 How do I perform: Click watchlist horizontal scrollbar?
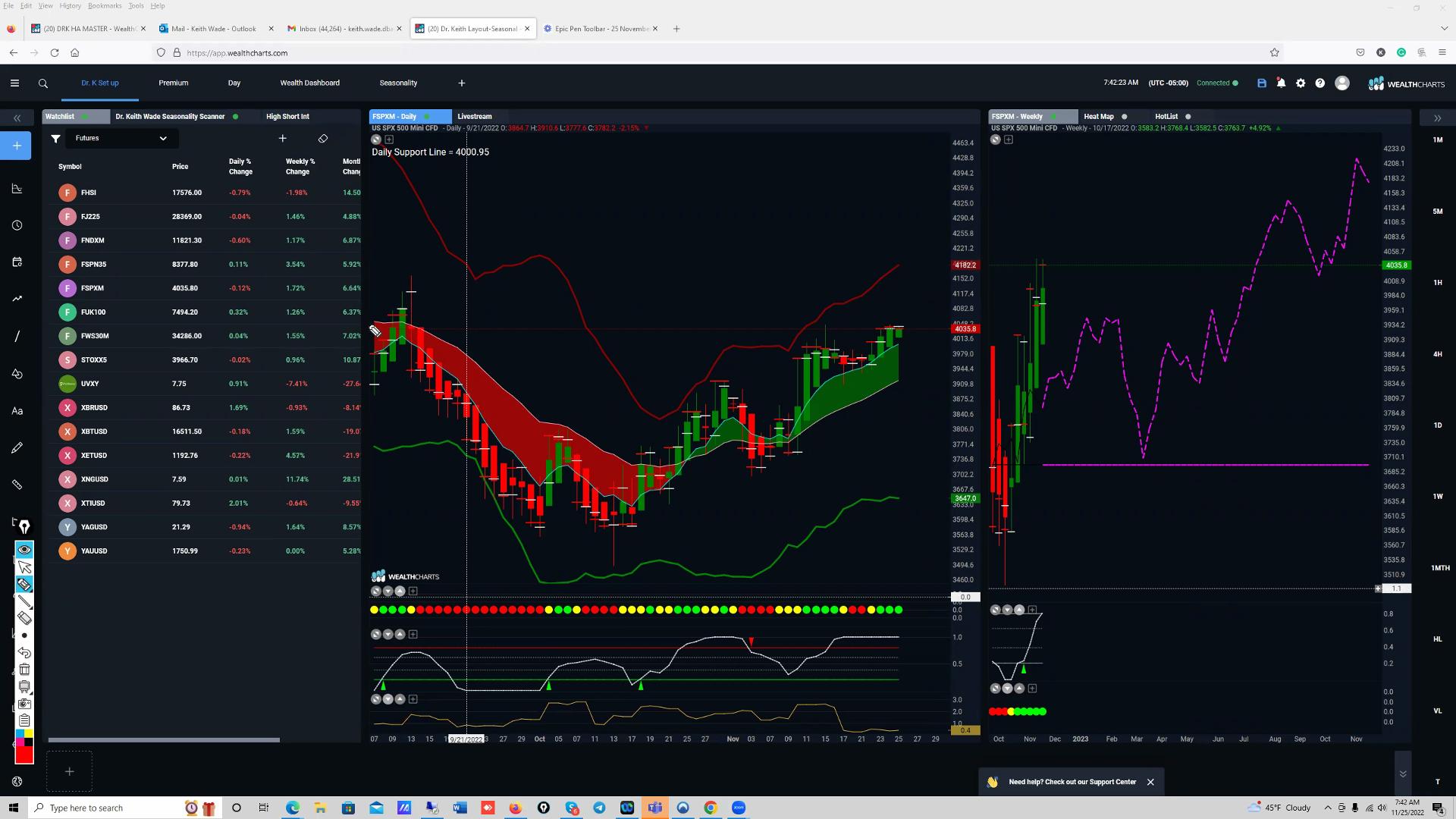coord(164,740)
